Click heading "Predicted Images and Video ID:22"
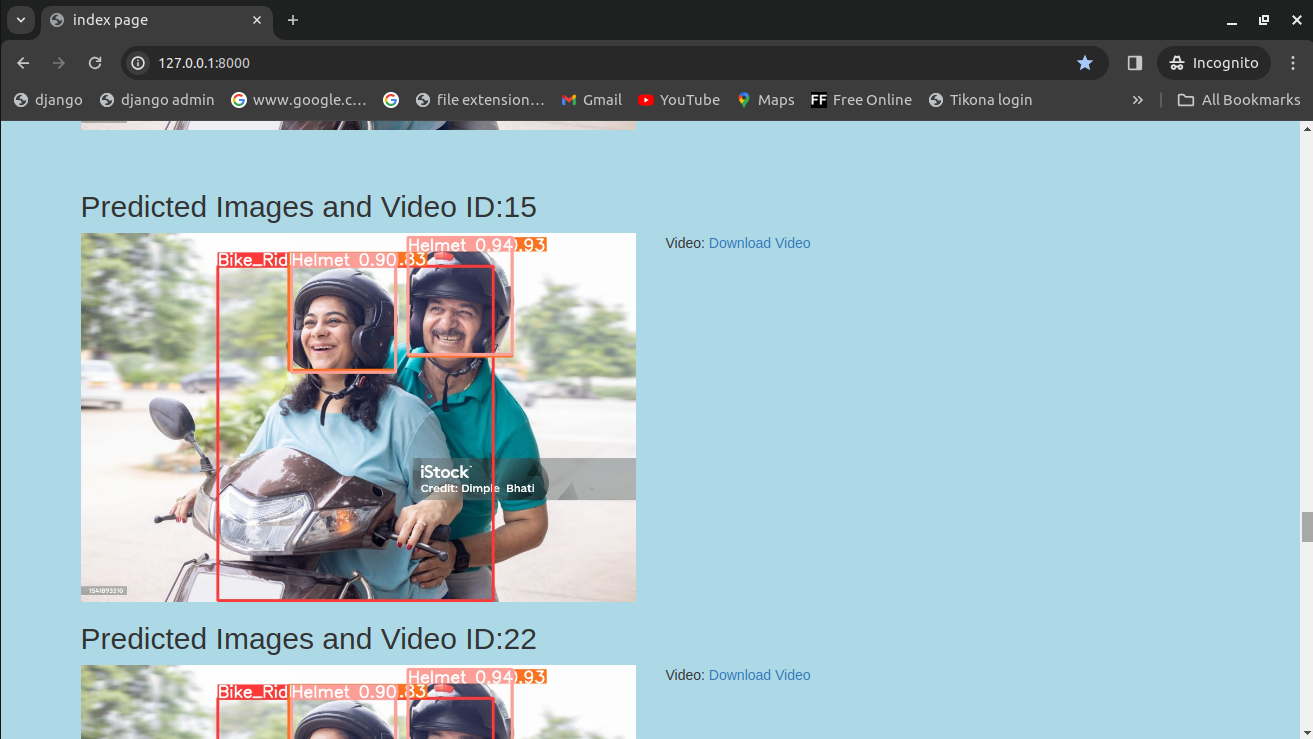The height and width of the screenshot is (739, 1313). click(x=309, y=639)
